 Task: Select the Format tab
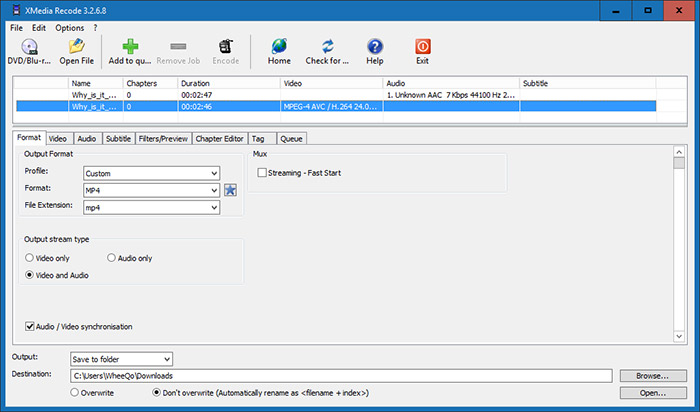(x=29, y=137)
